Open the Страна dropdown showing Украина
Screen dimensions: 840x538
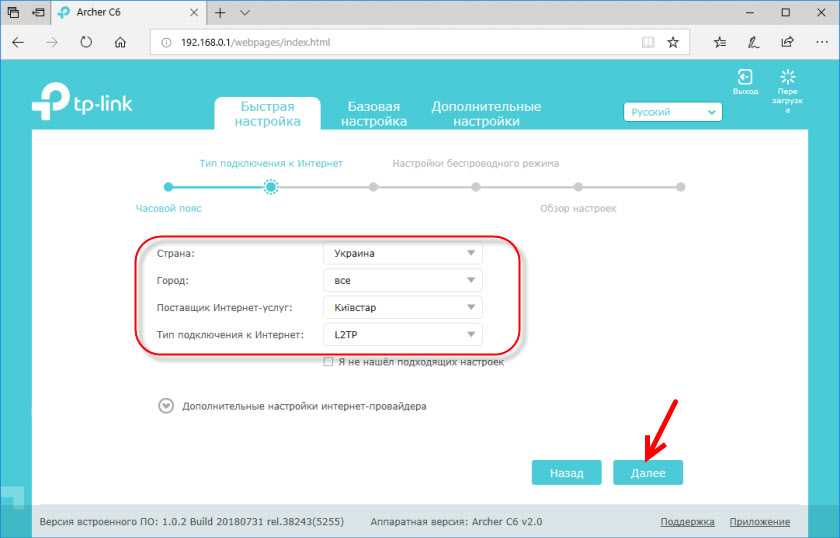402,253
